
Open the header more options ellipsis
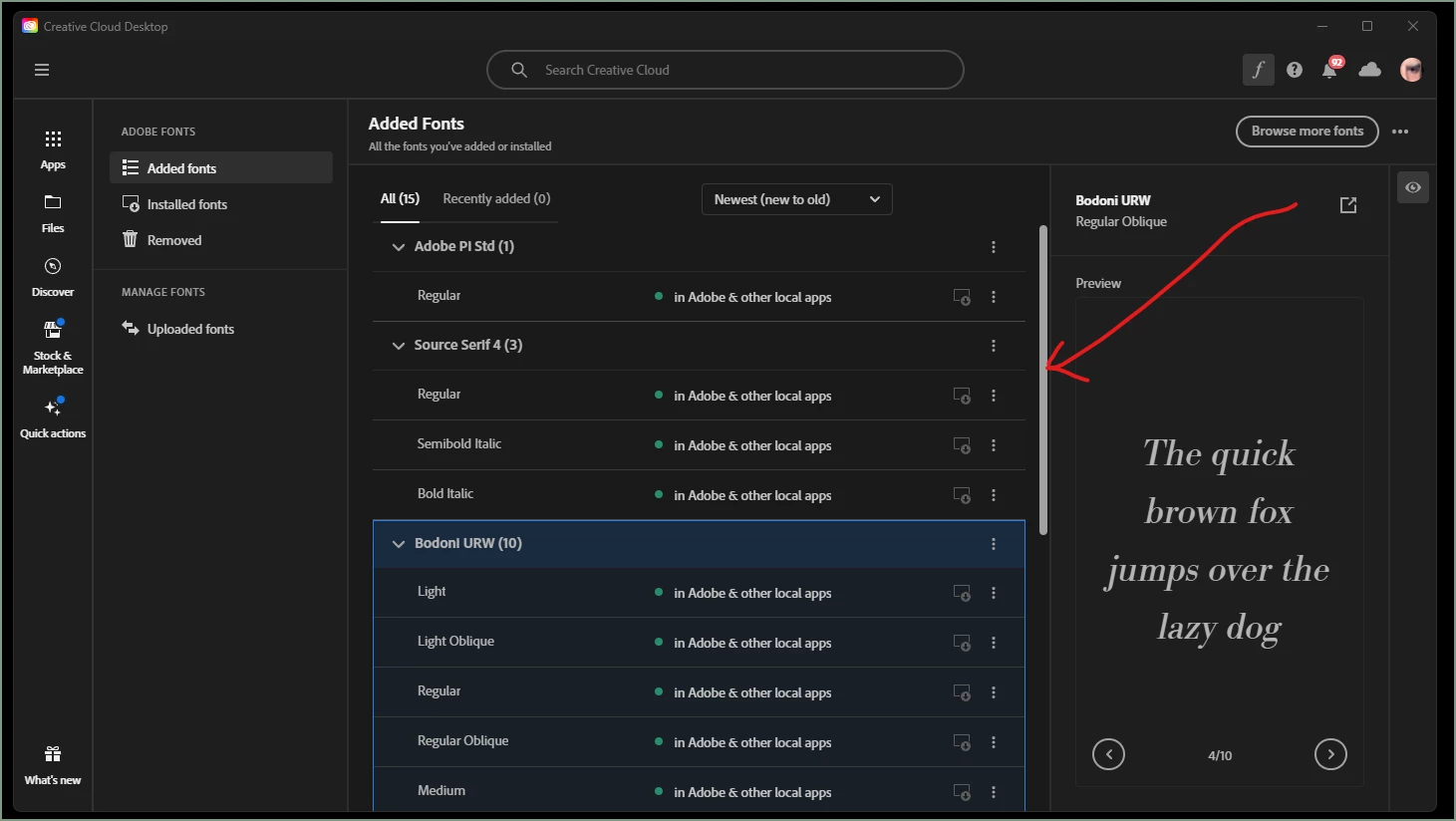coord(1400,132)
